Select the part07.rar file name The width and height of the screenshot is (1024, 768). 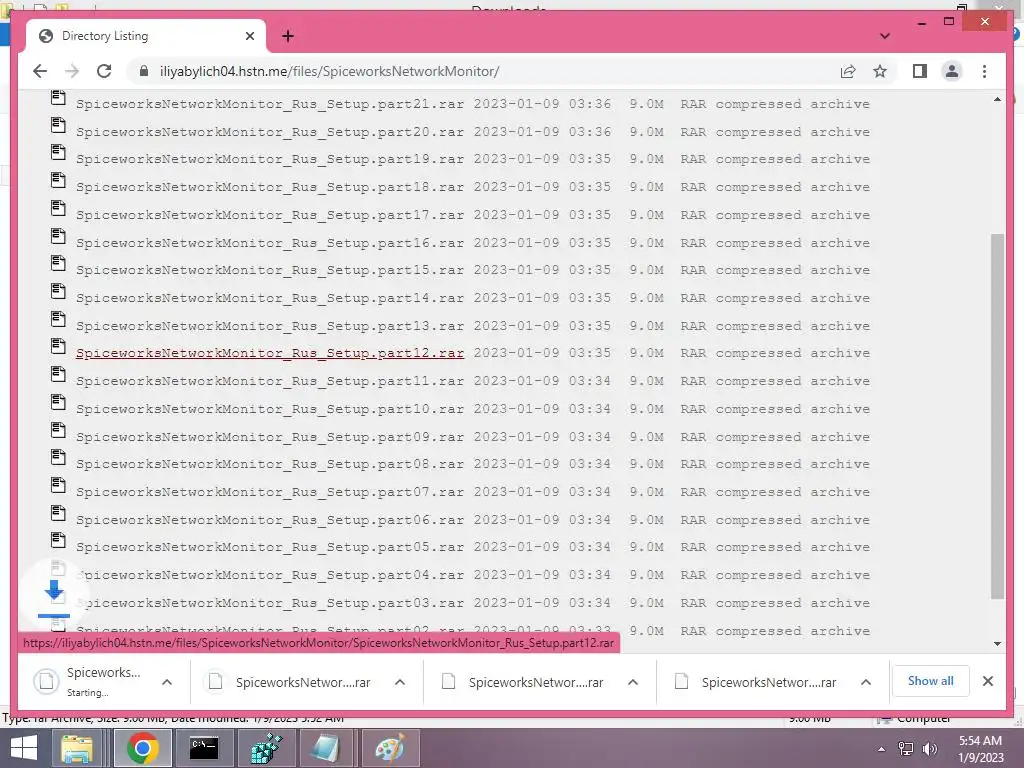click(x=270, y=492)
